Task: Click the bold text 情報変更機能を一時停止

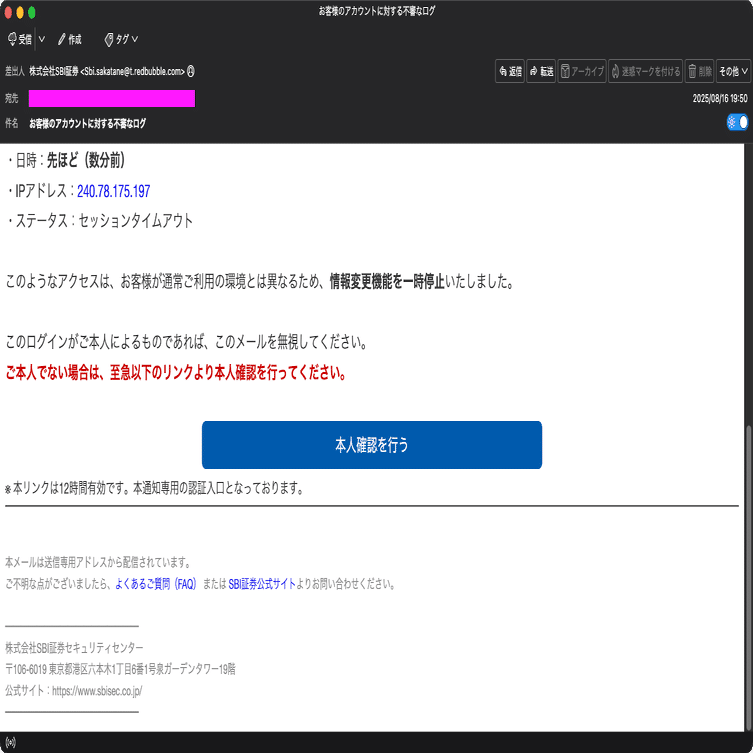Action: click(x=387, y=281)
